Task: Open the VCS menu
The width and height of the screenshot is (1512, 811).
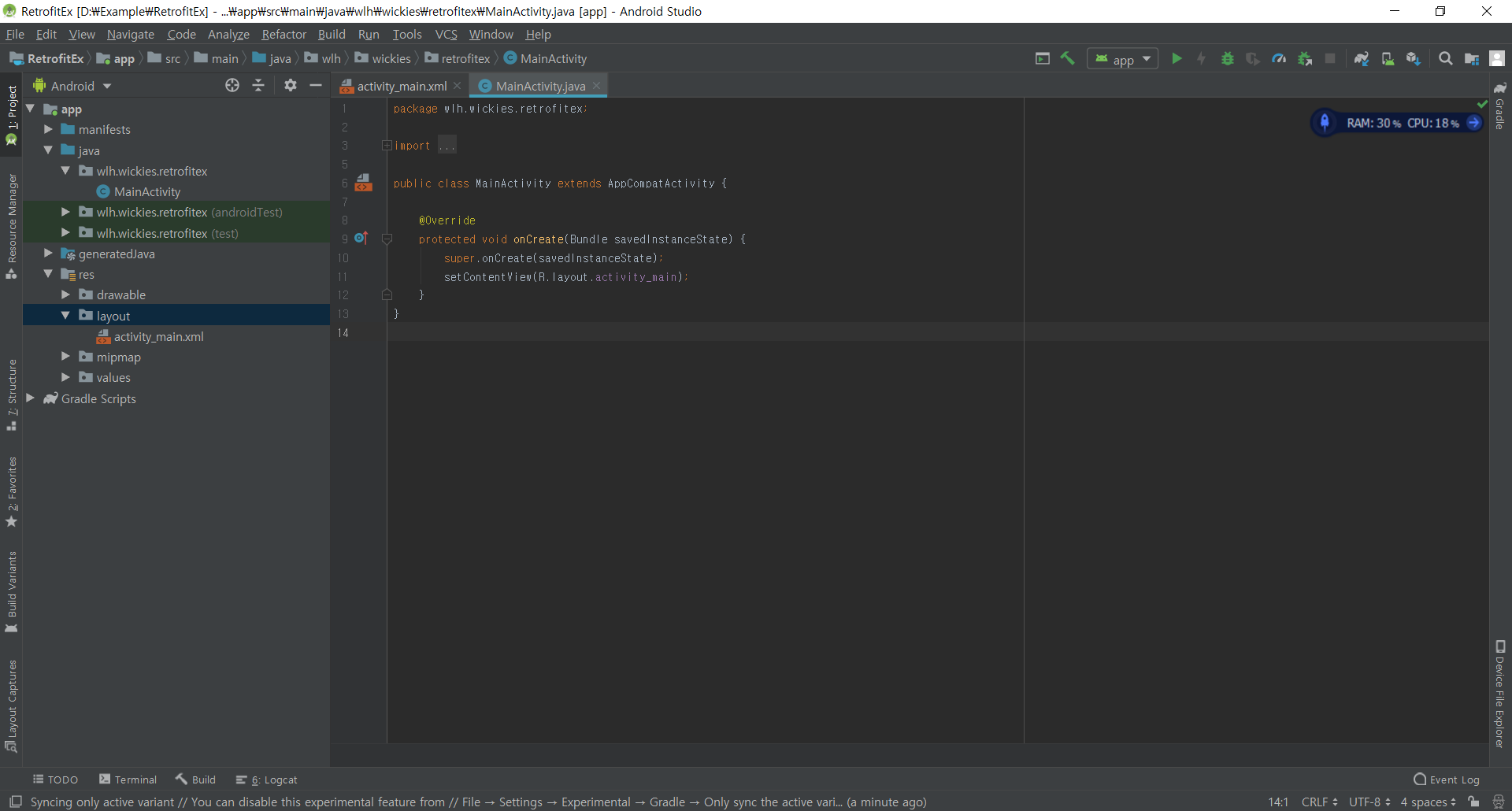Action: point(446,34)
